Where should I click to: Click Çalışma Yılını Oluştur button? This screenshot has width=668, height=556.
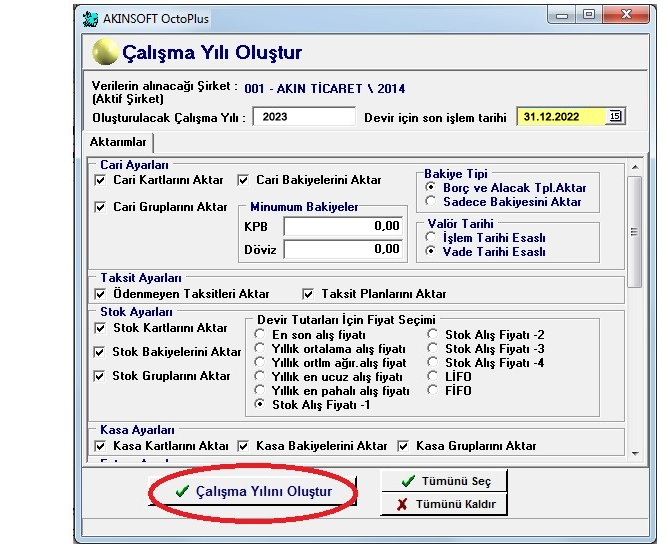[x=253, y=491]
